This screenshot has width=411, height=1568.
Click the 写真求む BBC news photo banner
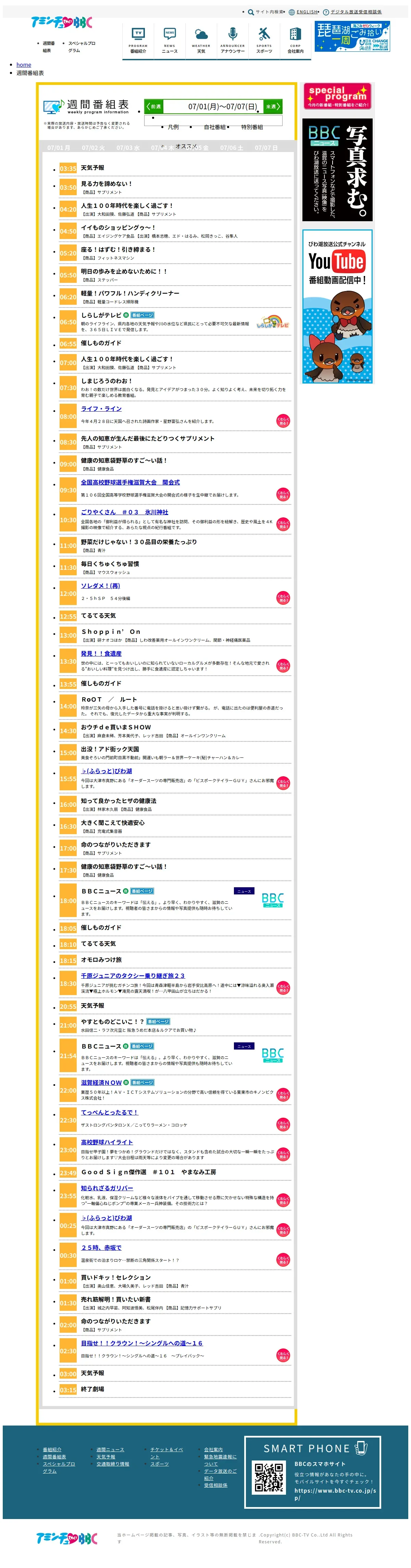(x=337, y=170)
